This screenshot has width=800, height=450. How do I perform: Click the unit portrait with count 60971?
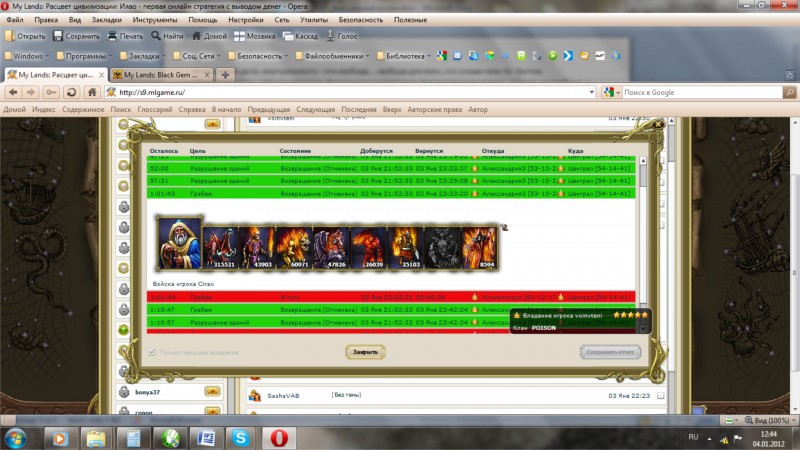pyautogui.click(x=293, y=247)
